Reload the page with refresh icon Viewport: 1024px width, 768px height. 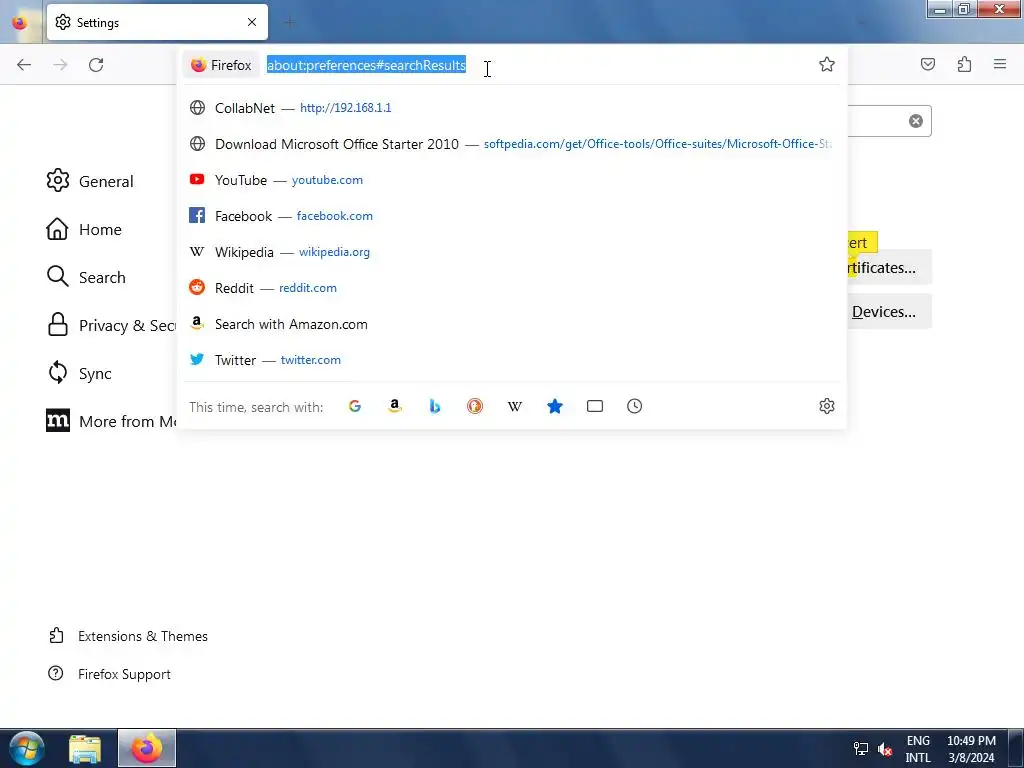pos(96,65)
